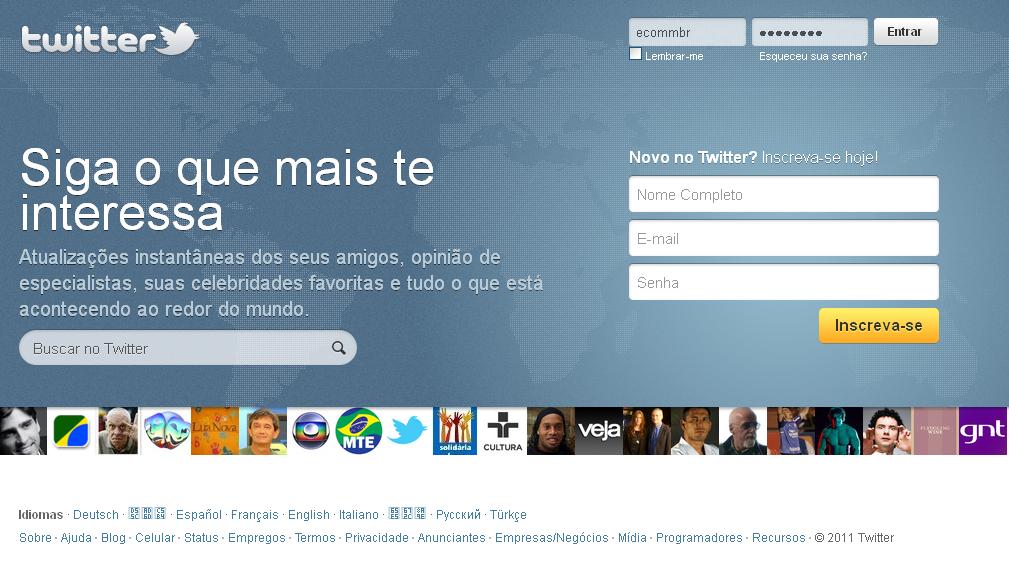Open the Mídia footer link
The image size is (1009, 588).
click(633, 538)
